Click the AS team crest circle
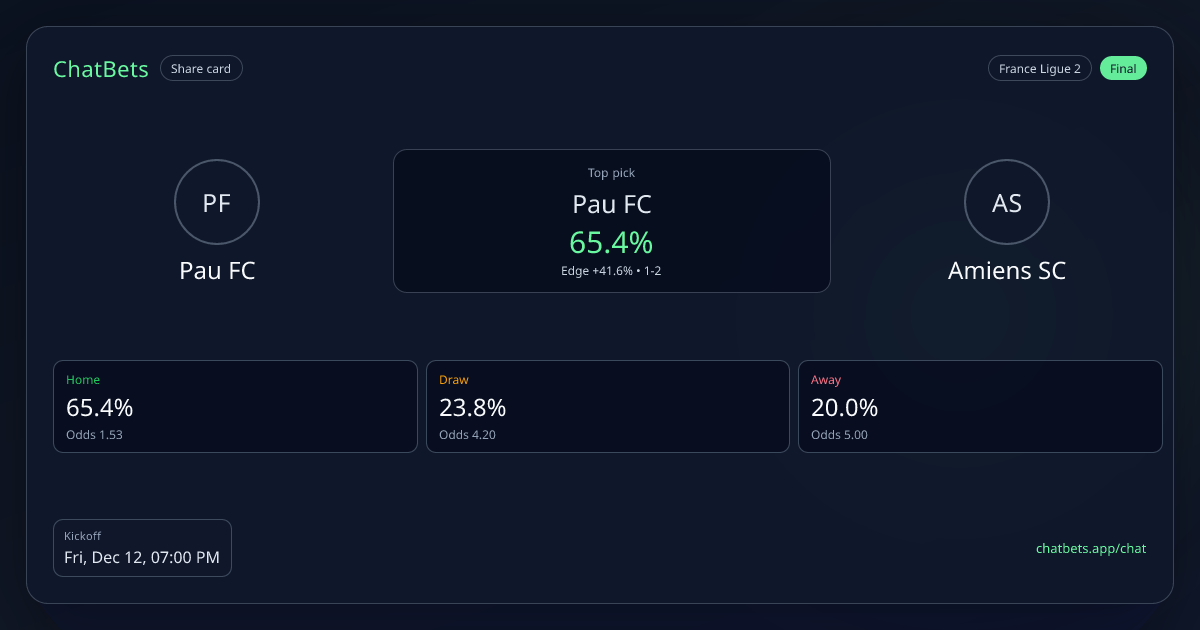1200x630 pixels. [x=1006, y=203]
